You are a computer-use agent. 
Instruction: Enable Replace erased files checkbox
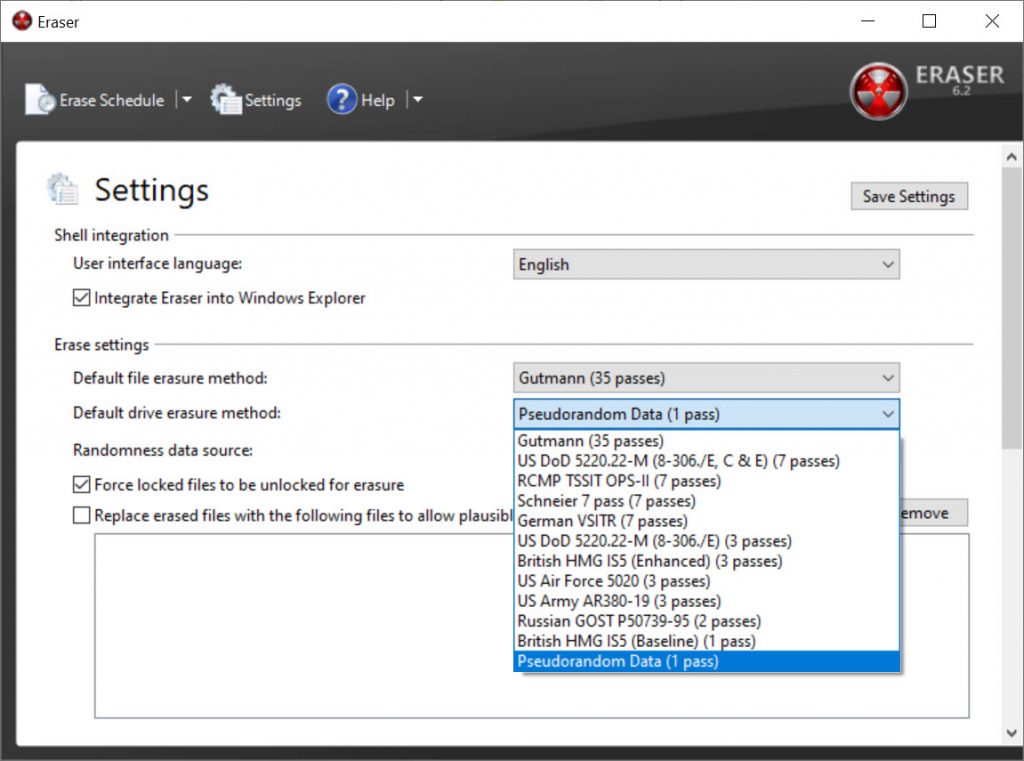81,516
